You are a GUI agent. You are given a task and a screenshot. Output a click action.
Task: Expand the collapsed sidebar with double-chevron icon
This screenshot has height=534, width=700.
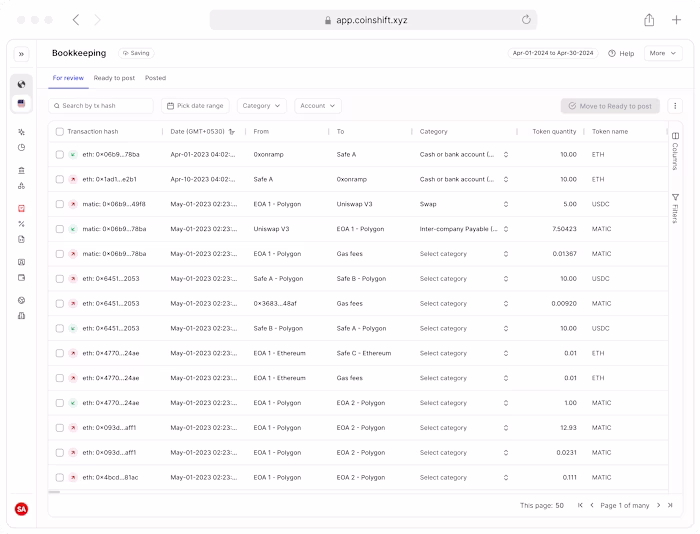(x=21, y=54)
